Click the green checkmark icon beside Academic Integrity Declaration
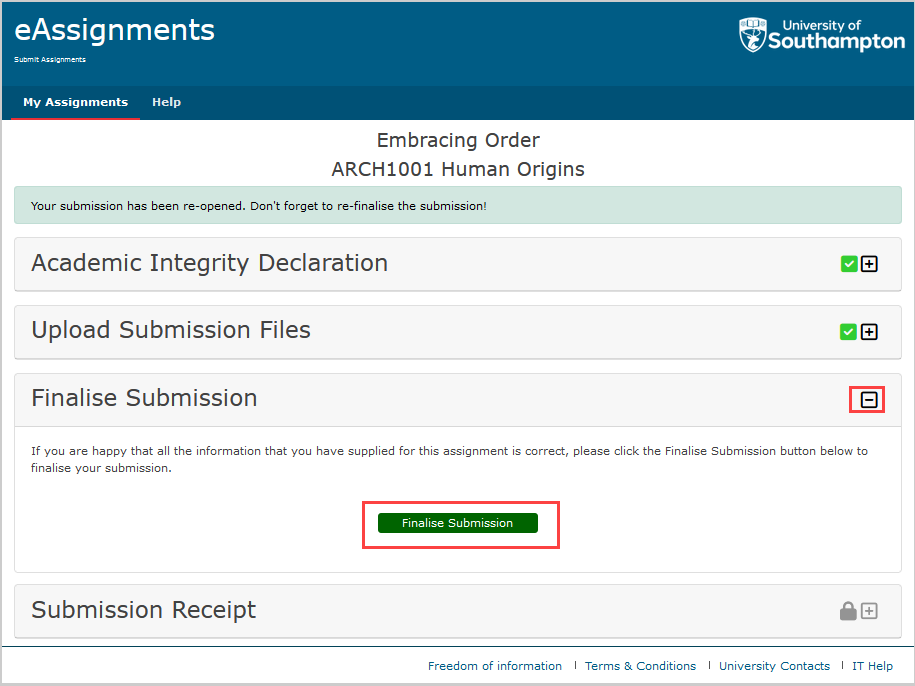This screenshot has height=686, width=915. coord(848,263)
